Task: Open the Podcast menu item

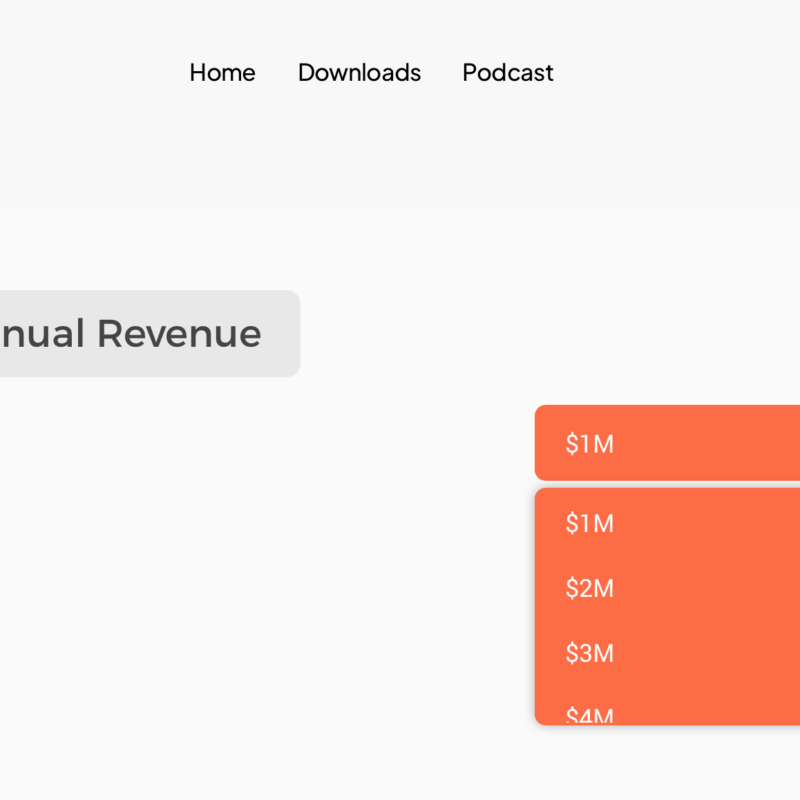Action: 507,73
